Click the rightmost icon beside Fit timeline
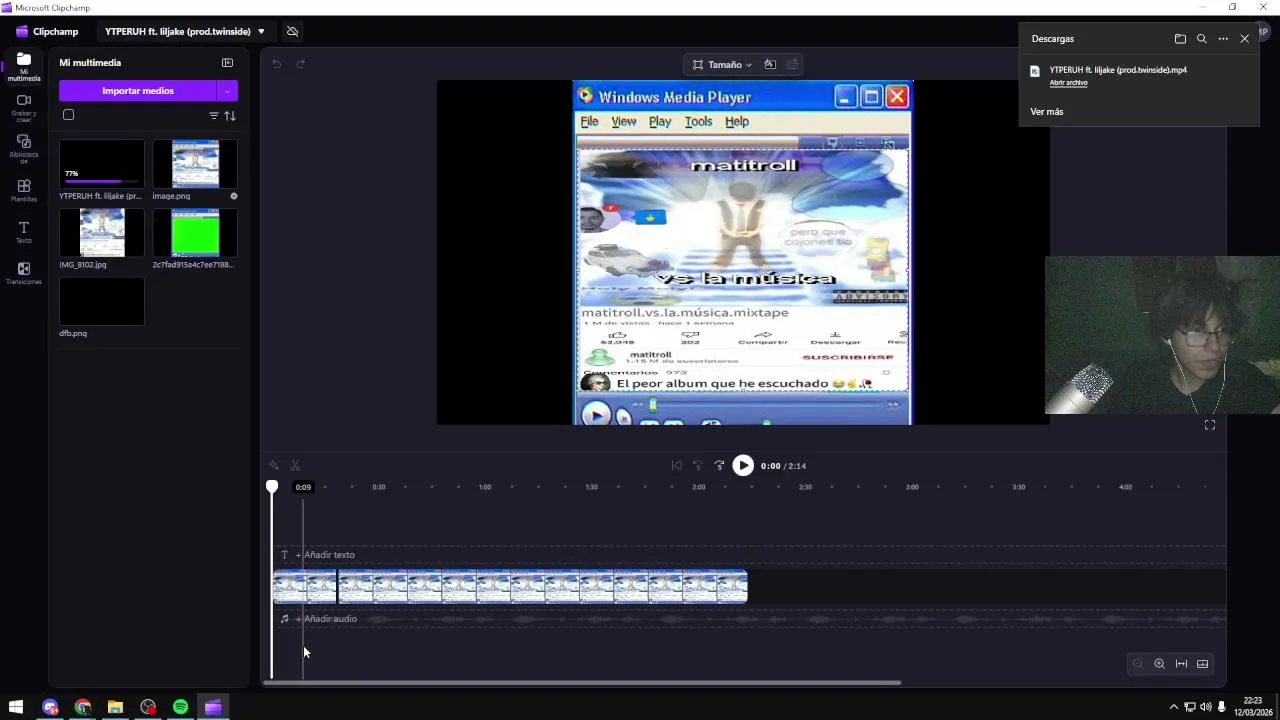 coord(1203,664)
